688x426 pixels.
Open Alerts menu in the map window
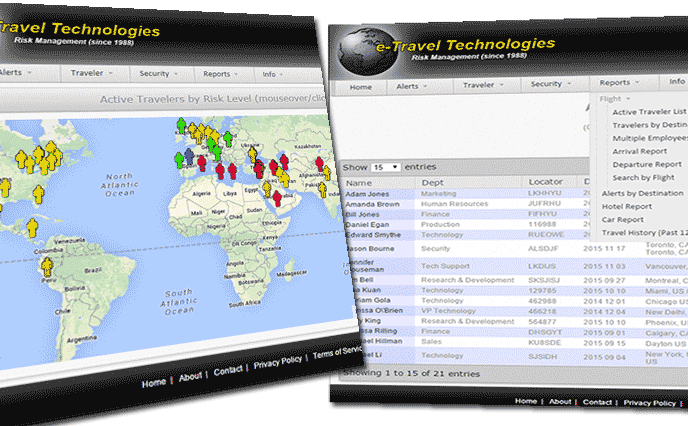pos(15,72)
